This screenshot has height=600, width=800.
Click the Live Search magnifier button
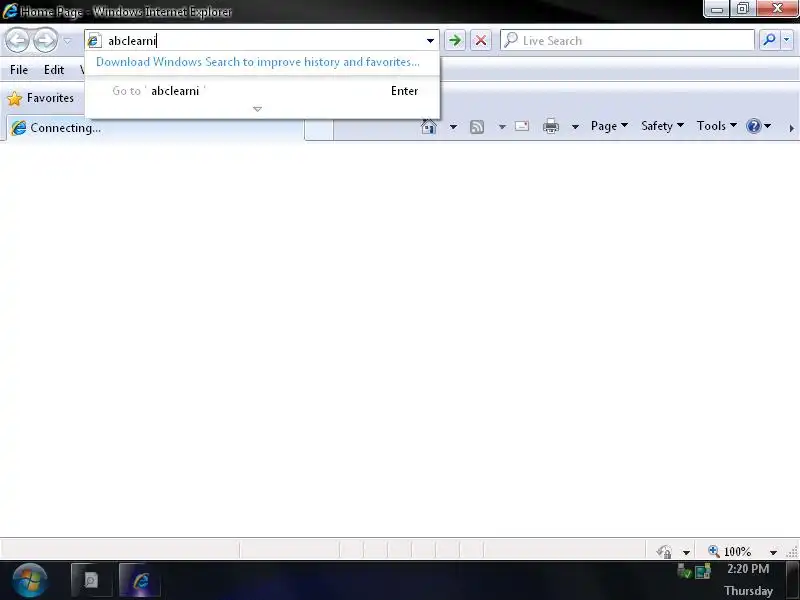pyautogui.click(x=769, y=40)
